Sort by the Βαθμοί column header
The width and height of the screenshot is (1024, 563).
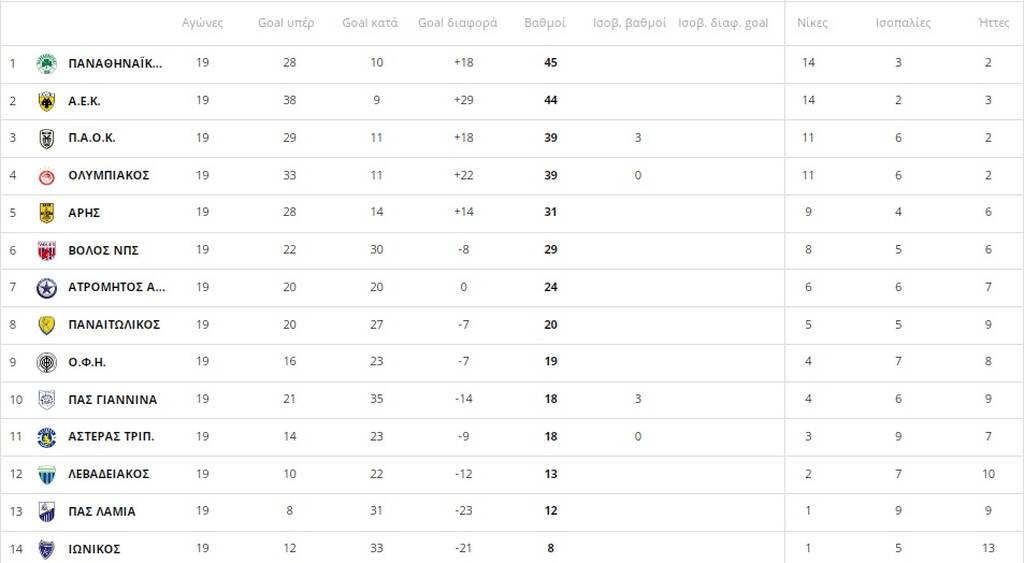[545, 23]
